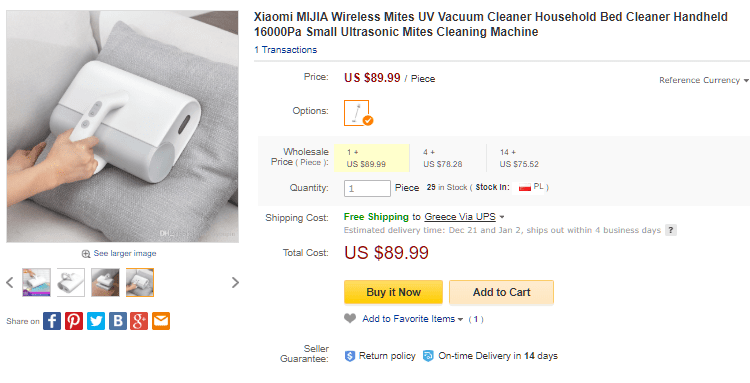Screen dimensions: 750x383
Task: Share listing on Twitter icon
Action: point(96,321)
